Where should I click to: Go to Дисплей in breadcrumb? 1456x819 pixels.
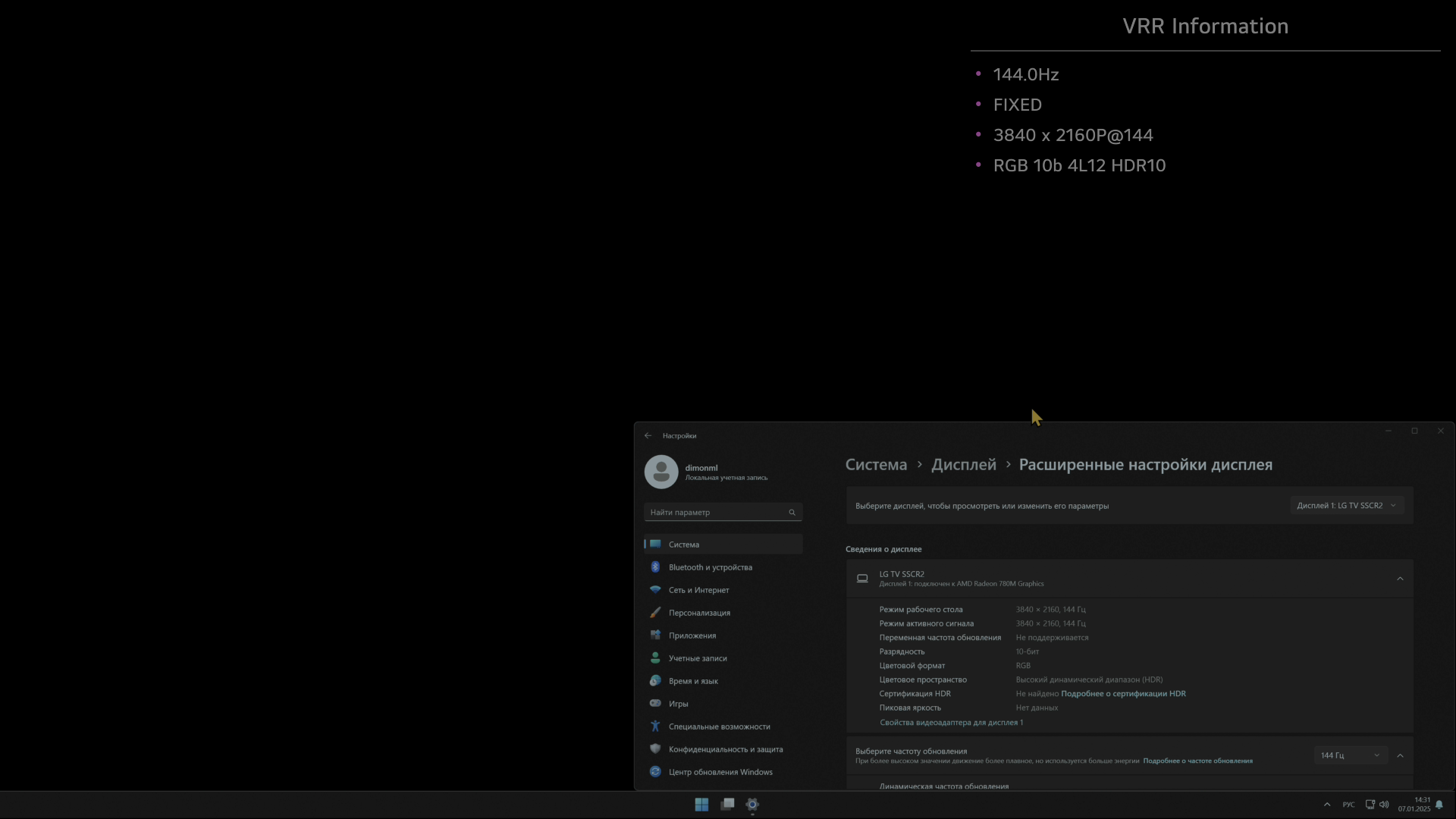pos(963,465)
